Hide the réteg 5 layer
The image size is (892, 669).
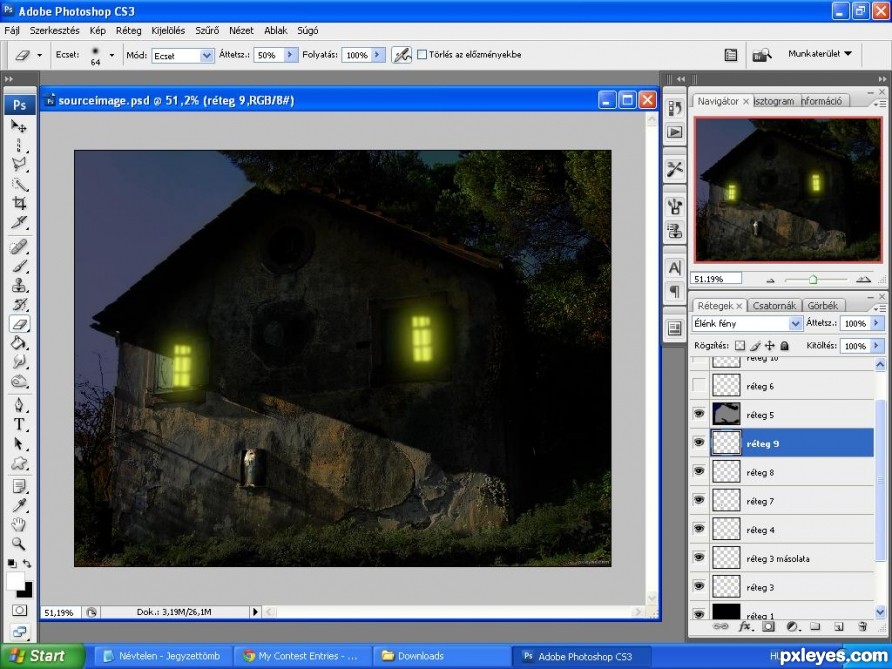click(699, 414)
